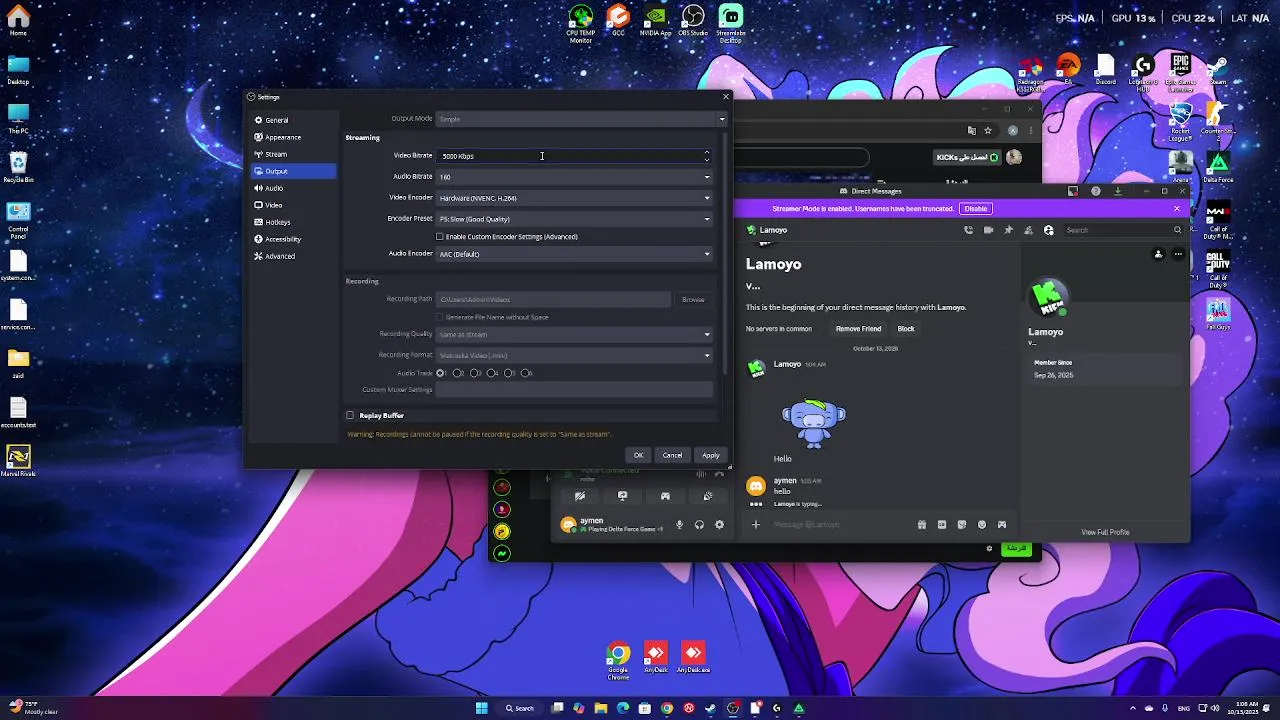
Task: Switch to the Appearance settings section
Action: tap(293, 137)
